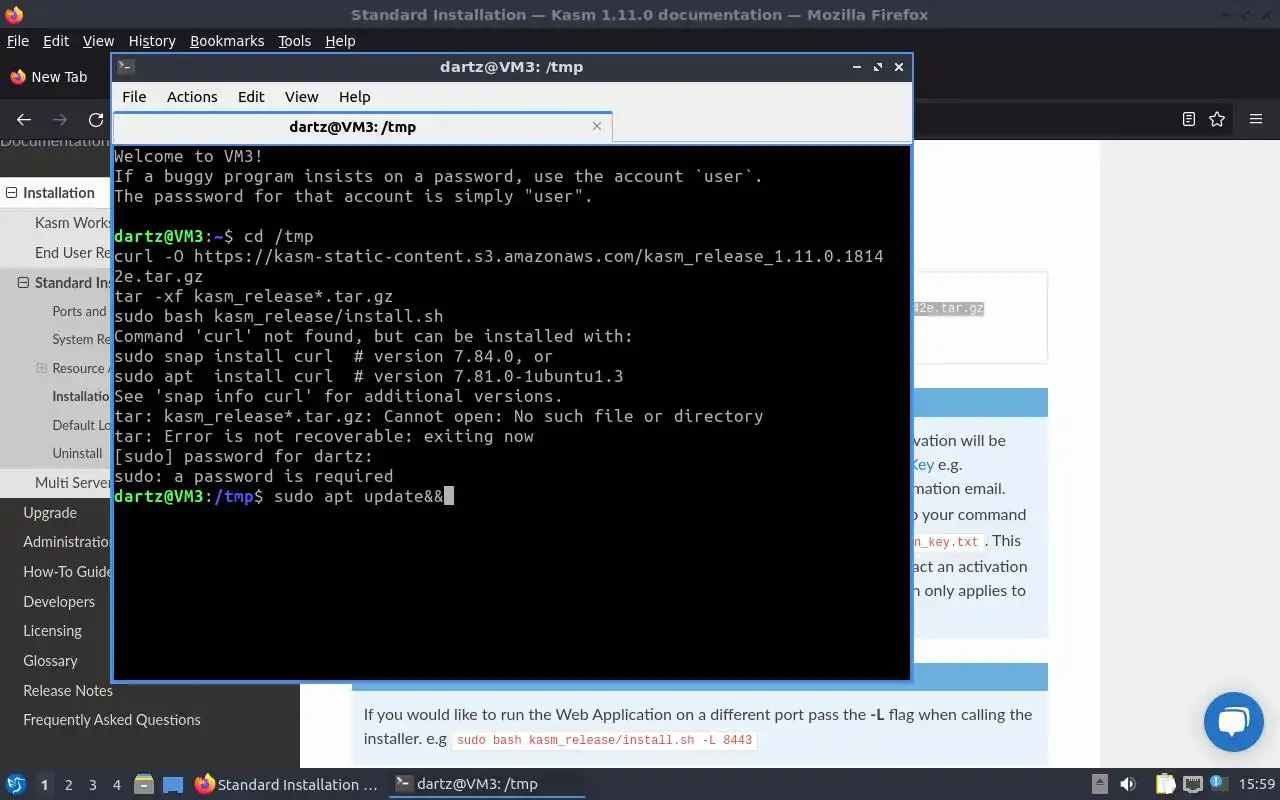
Task: Open the Glossary sidebar link
Action: [50, 661]
